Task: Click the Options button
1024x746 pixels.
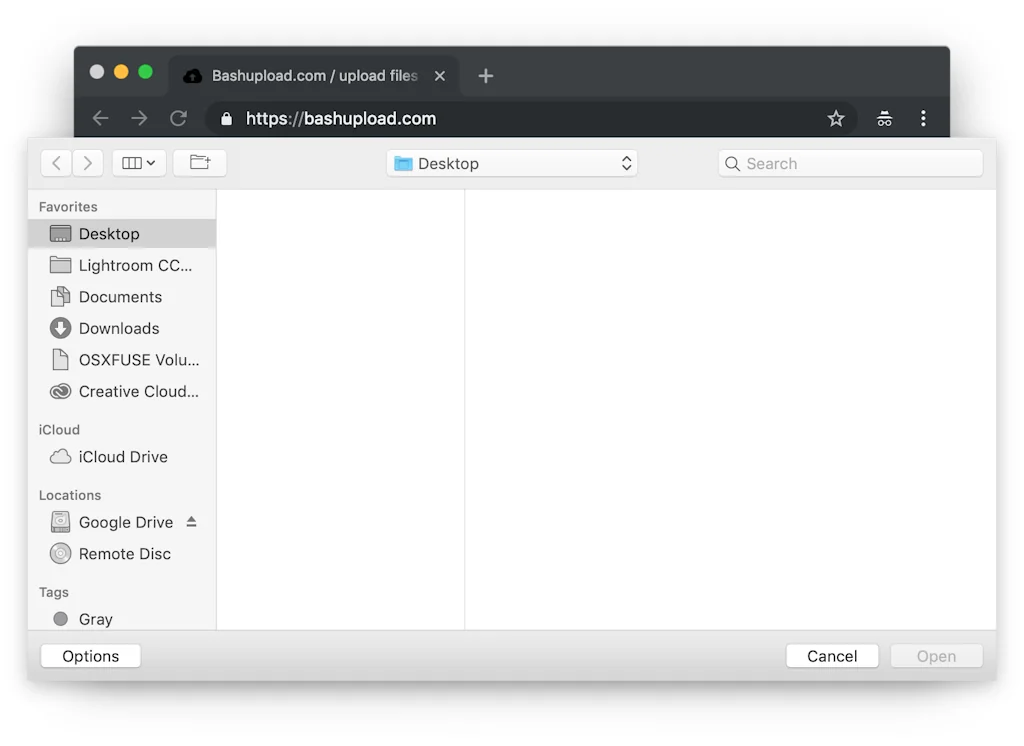Action: [x=91, y=656]
